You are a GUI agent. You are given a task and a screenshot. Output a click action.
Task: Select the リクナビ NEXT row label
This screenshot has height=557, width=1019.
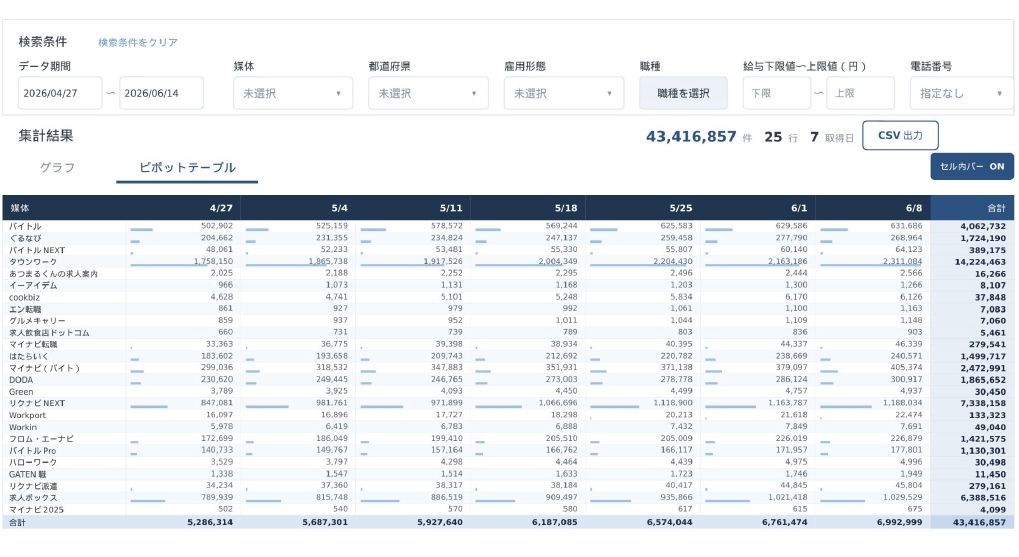tap(37, 403)
